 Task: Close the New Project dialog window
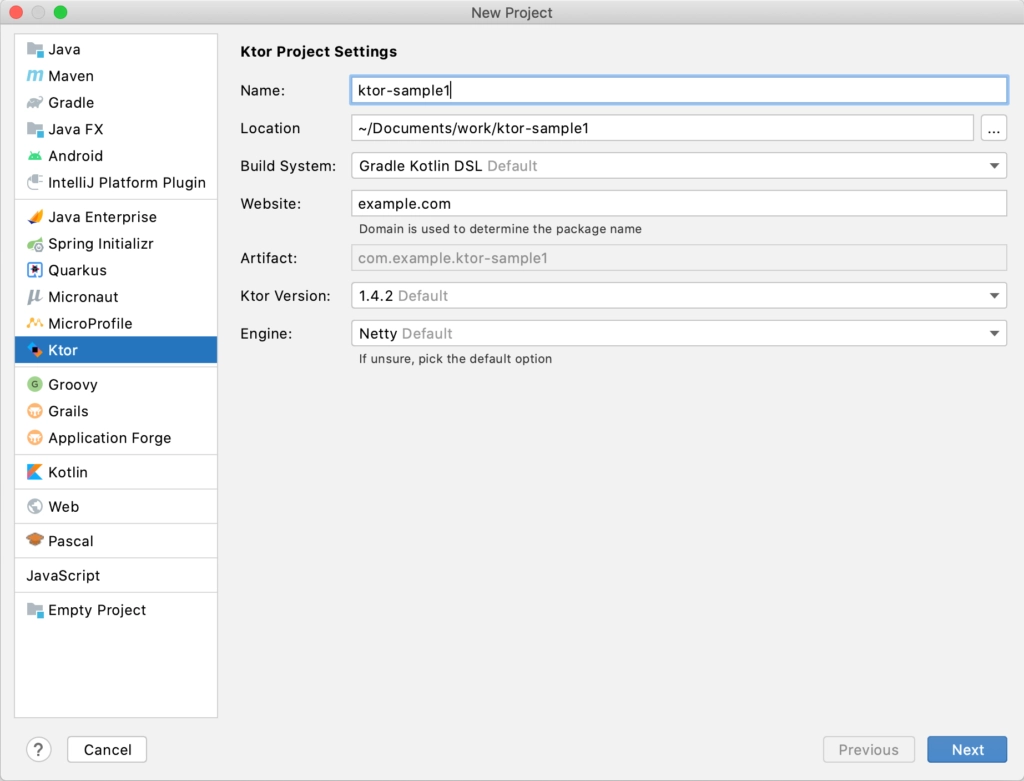click(16, 12)
